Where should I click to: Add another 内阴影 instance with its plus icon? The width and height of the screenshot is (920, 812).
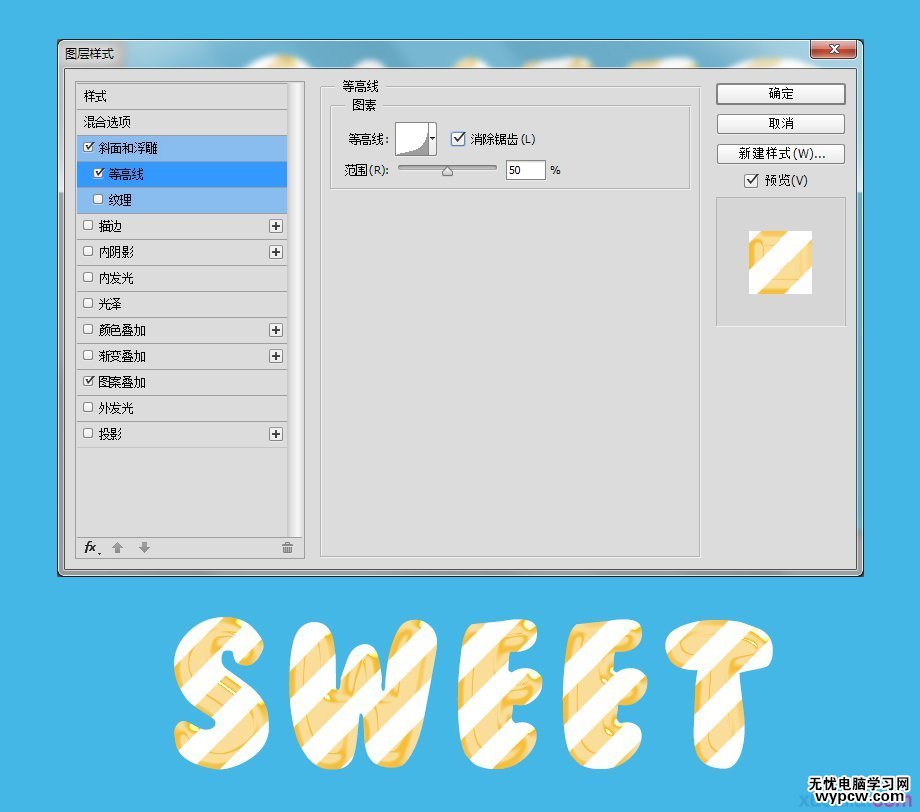pyautogui.click(x=276, y=252)
